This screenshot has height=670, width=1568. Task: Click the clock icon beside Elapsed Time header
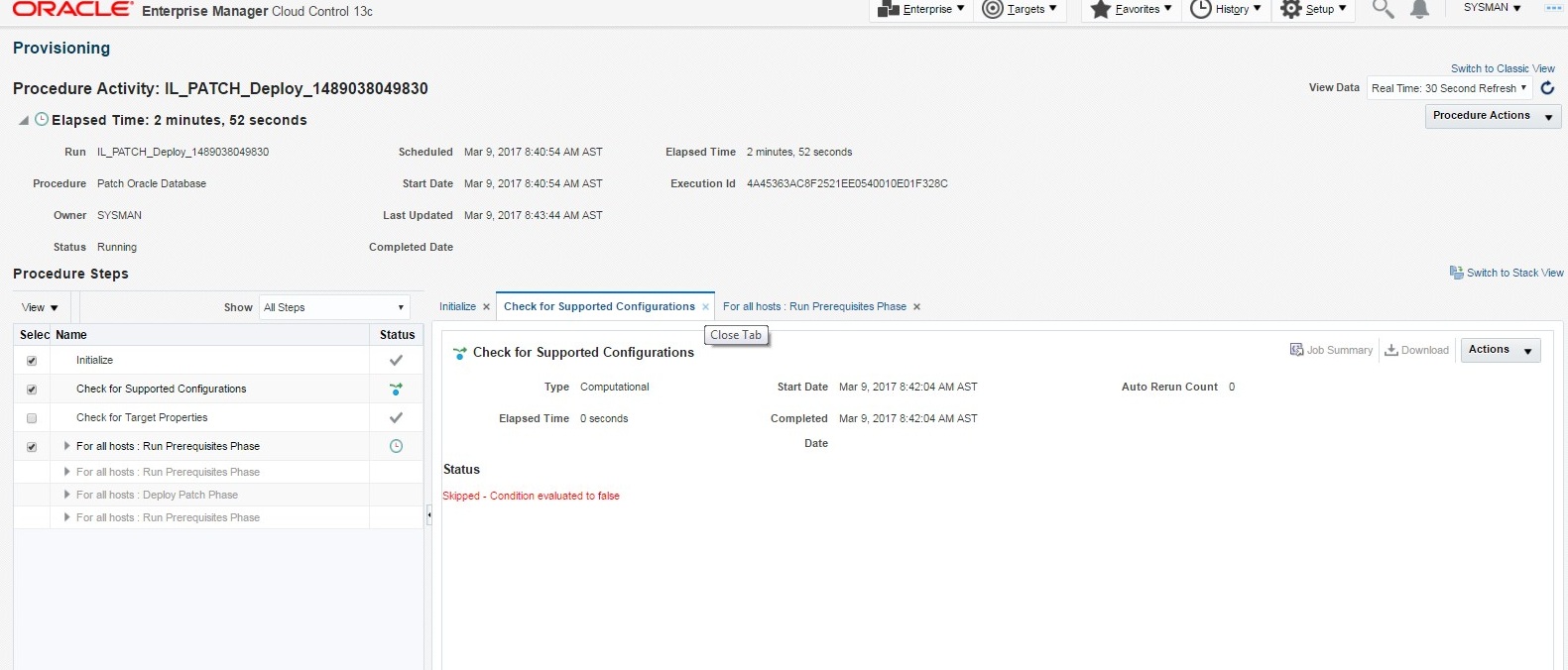pyautogui.click(x=42, y=119)
